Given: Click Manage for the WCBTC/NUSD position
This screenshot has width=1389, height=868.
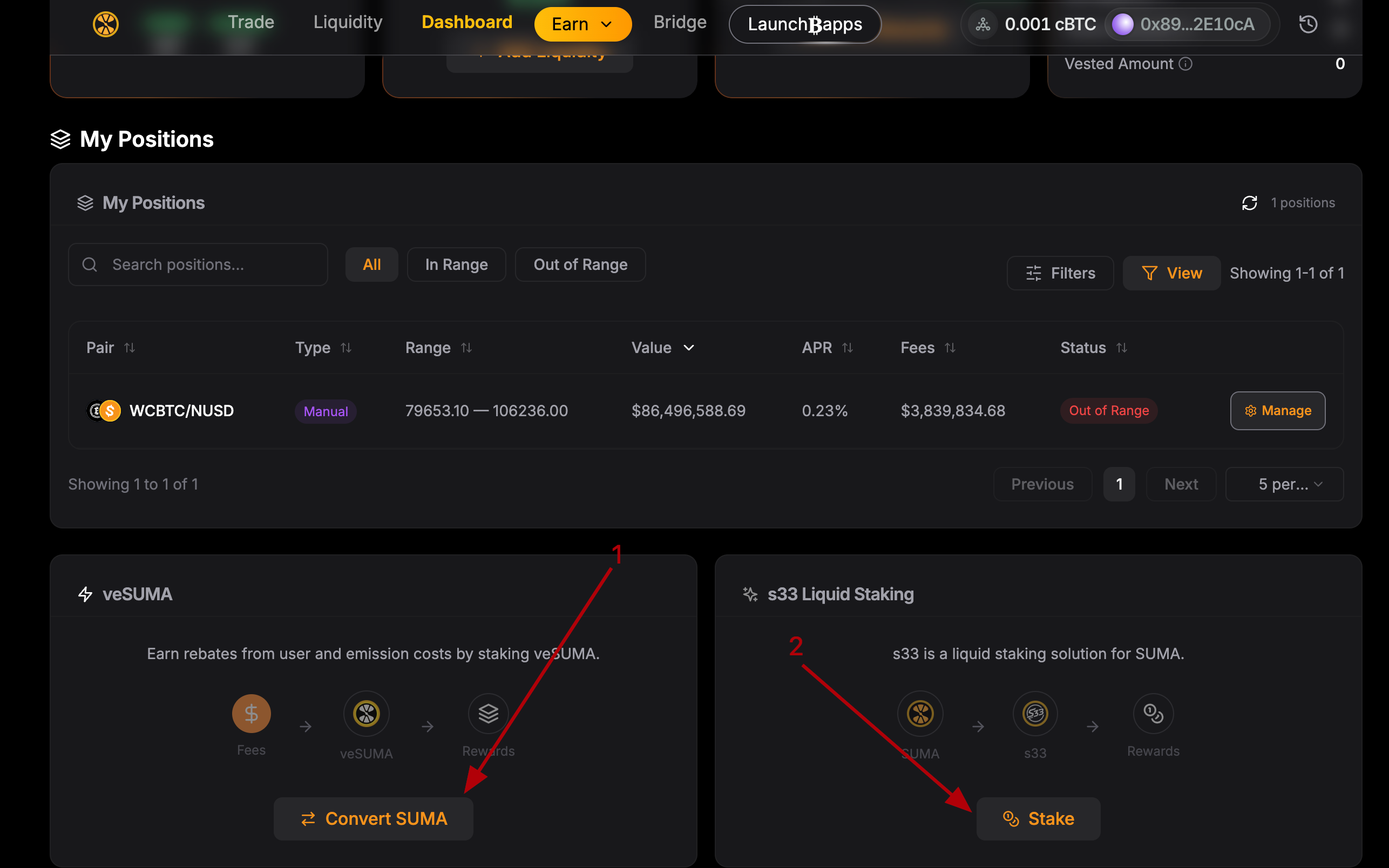Looking at the screenshot, I should [x=1278, y=410].
